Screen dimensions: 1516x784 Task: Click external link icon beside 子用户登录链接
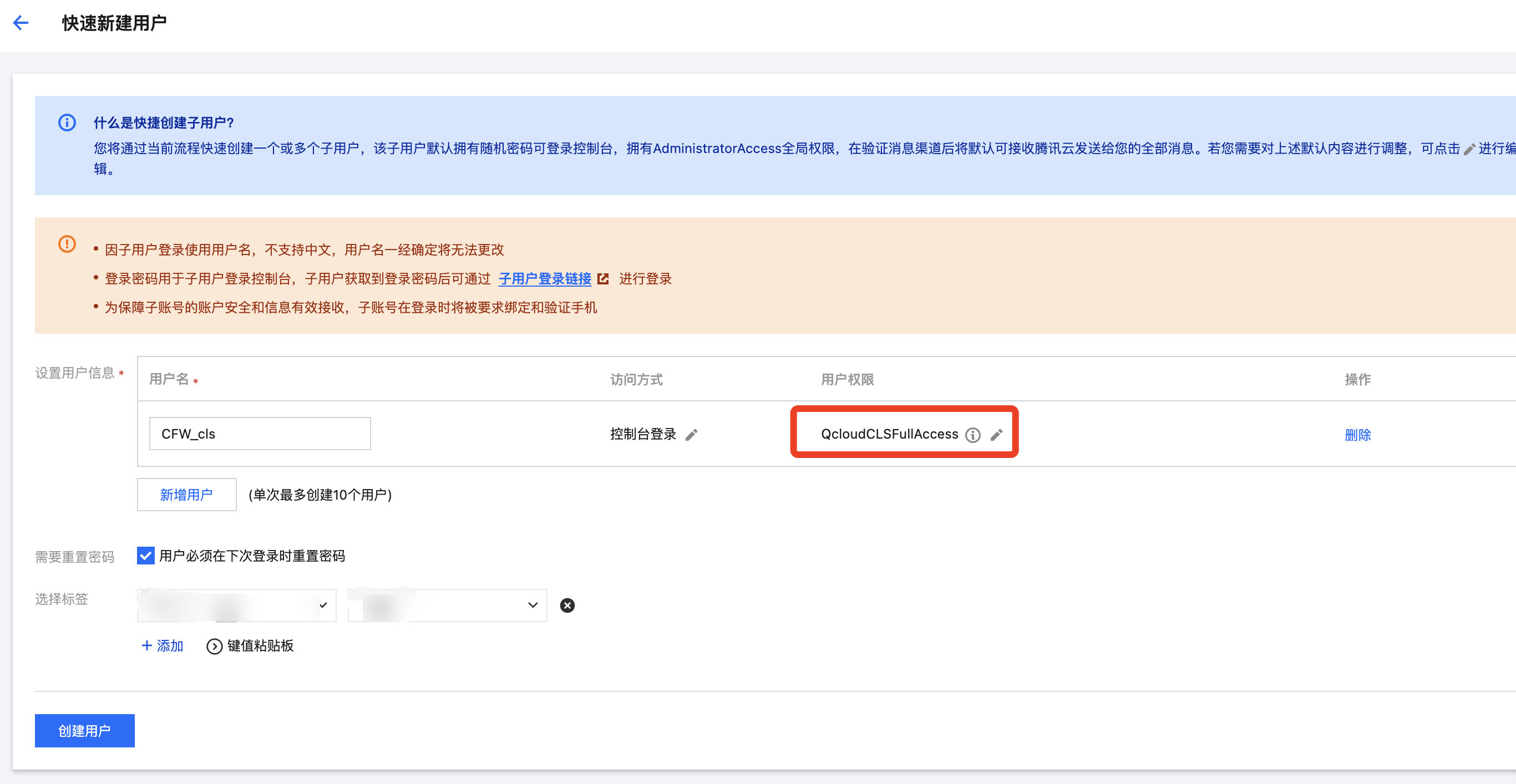(602, 279)
